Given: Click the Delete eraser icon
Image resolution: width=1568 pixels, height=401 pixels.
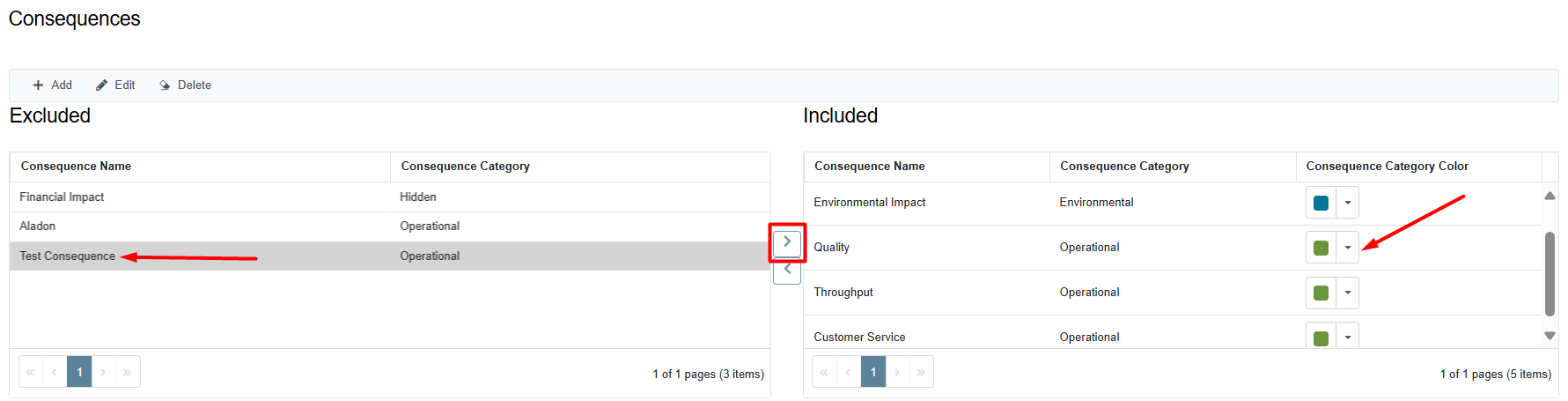Looking at the screenshot, I should (x=165, y=85).
